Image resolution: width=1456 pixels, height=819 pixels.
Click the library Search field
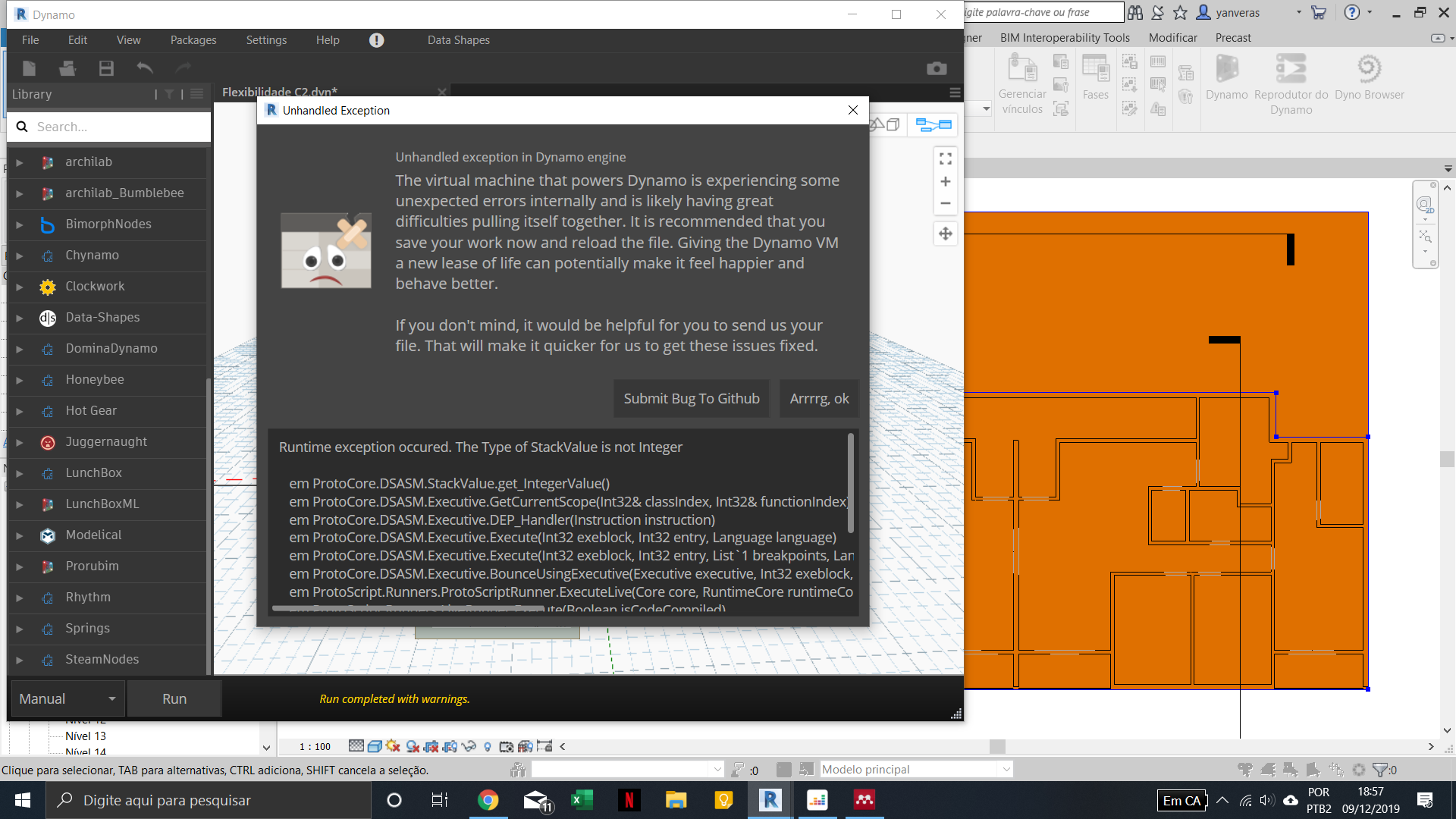click(x=114, y=127)
